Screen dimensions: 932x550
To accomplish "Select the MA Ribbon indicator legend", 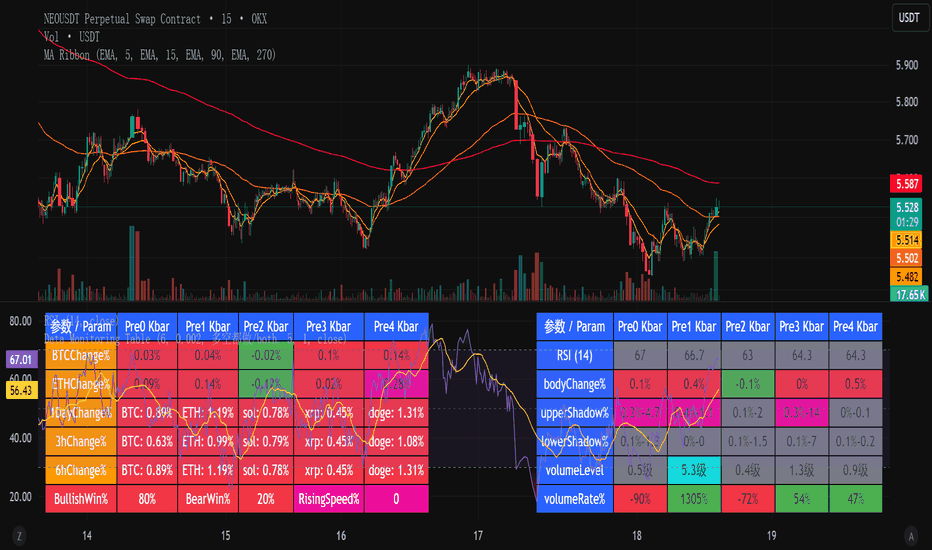I will 159,55.
